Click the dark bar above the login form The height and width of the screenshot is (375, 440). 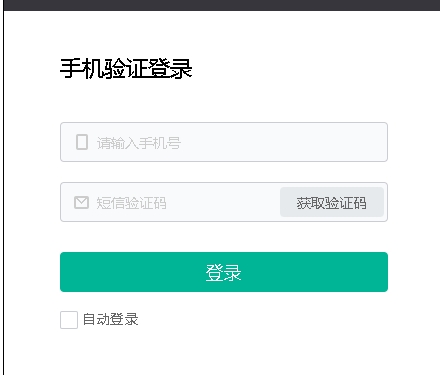point(222,5)
